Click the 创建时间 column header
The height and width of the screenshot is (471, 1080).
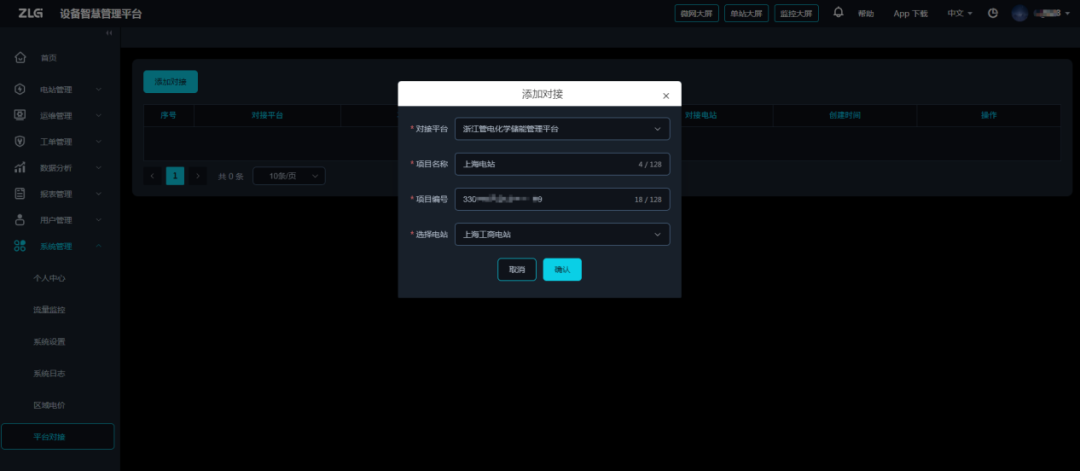tap(844, 115)
